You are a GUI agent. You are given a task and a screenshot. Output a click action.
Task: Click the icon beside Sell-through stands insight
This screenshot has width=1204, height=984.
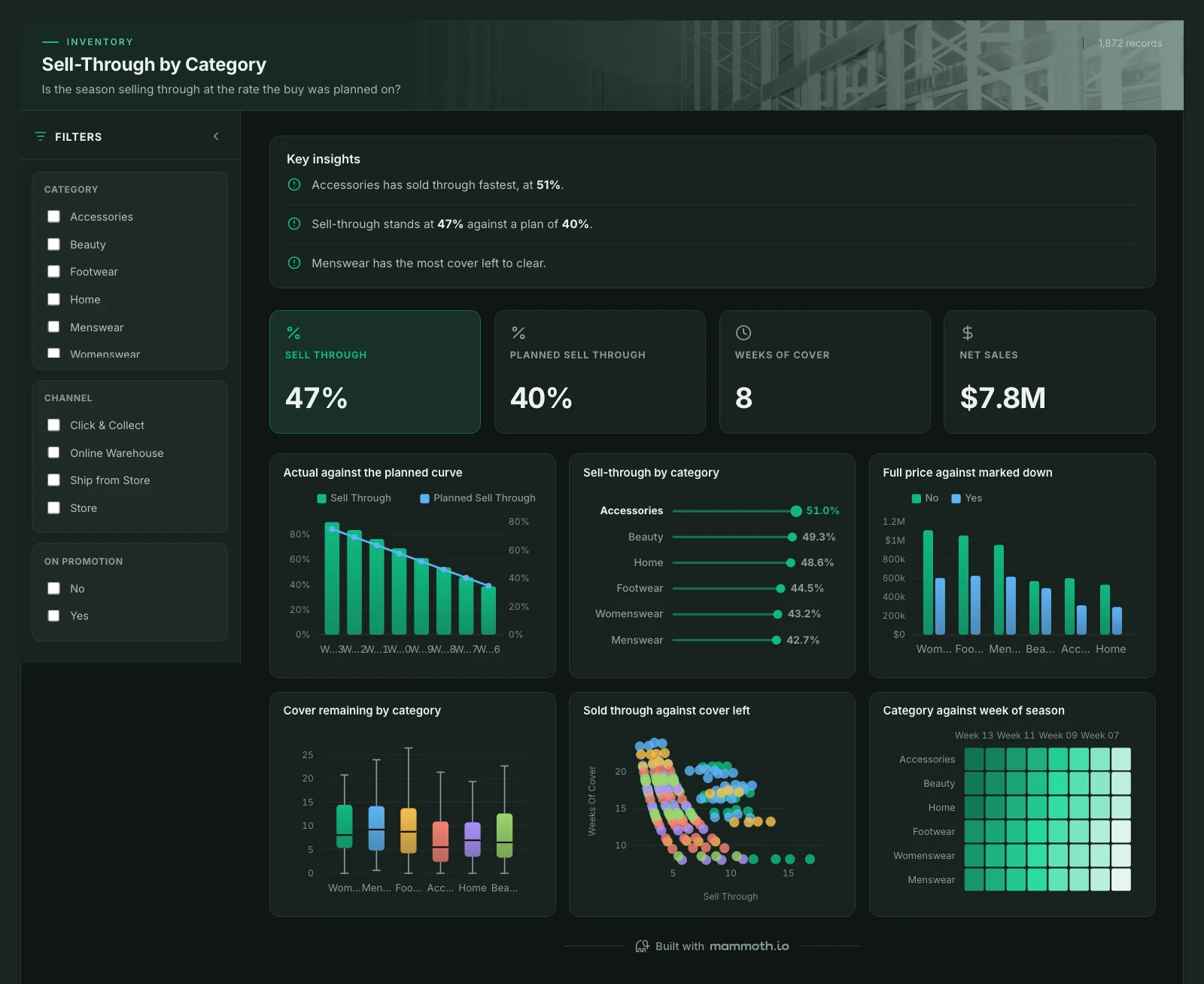click(x=294, y=224)
